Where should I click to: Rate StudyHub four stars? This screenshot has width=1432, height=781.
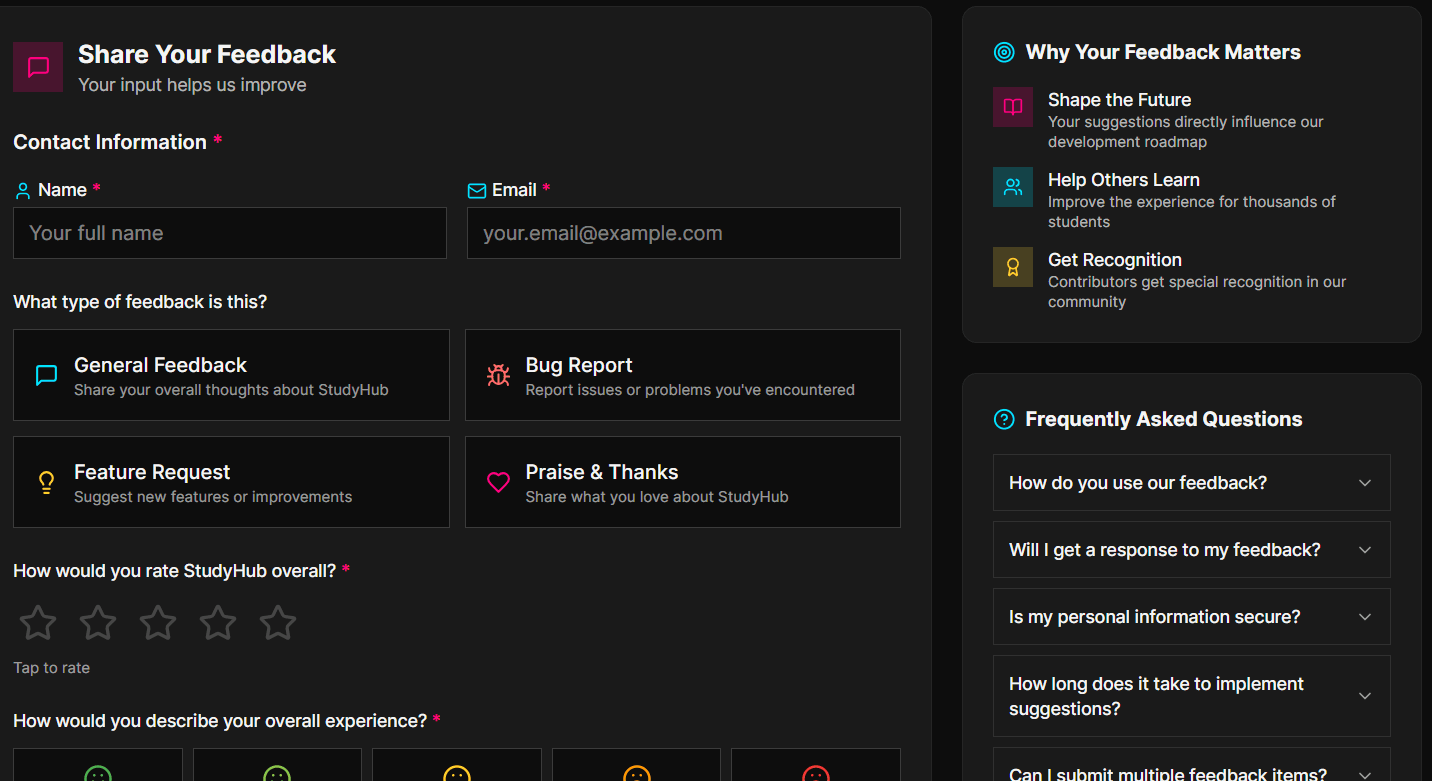point(218,622)
